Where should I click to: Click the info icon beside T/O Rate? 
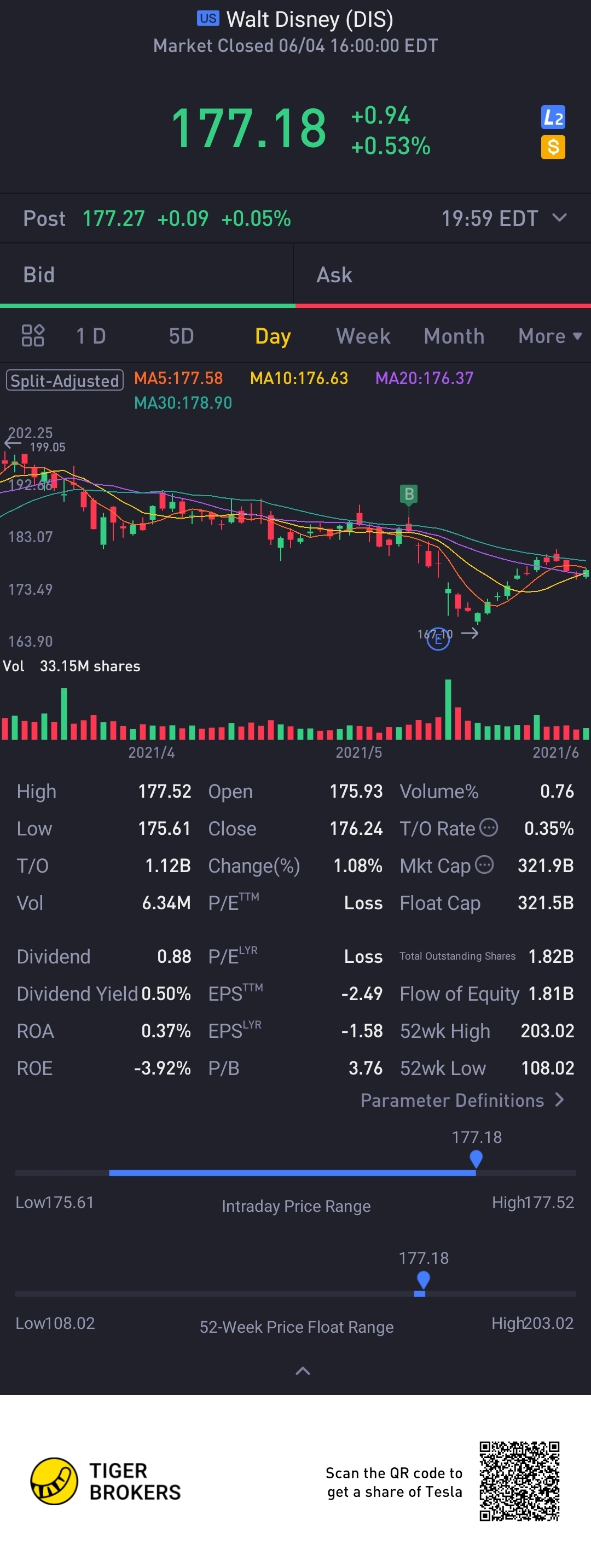coord(489,827)
